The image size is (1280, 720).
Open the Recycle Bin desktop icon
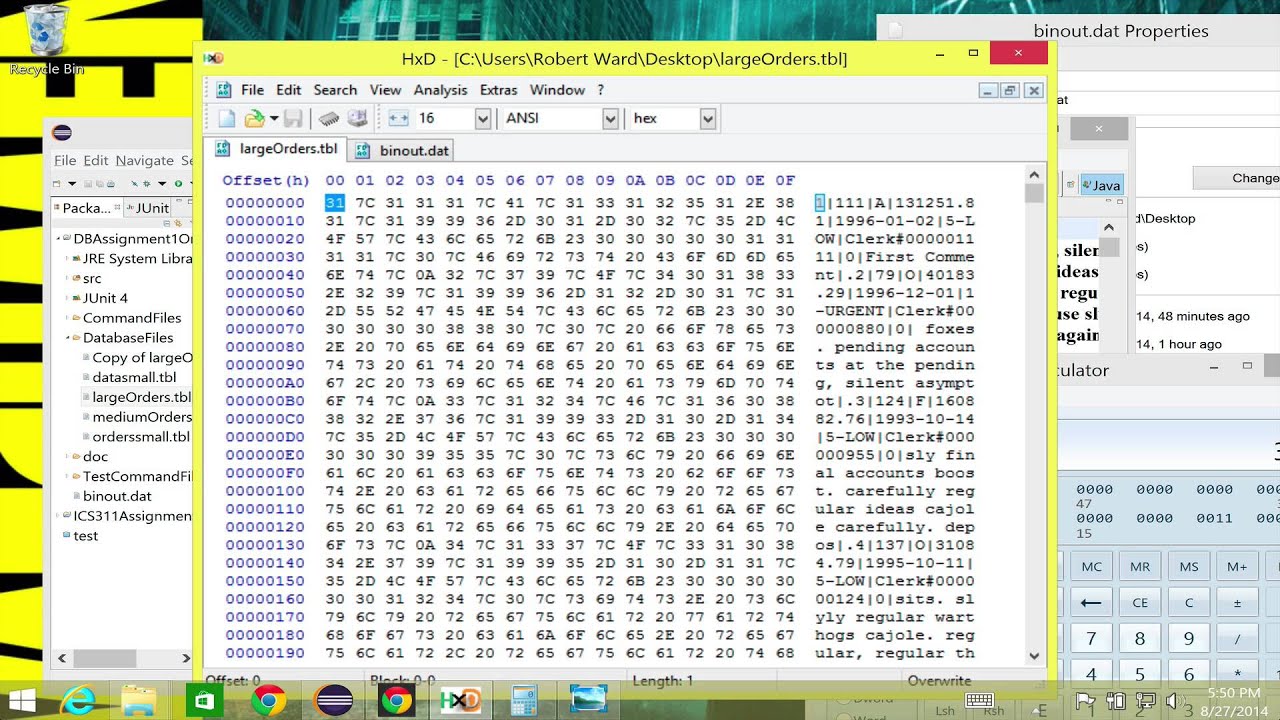coord(46,40)
